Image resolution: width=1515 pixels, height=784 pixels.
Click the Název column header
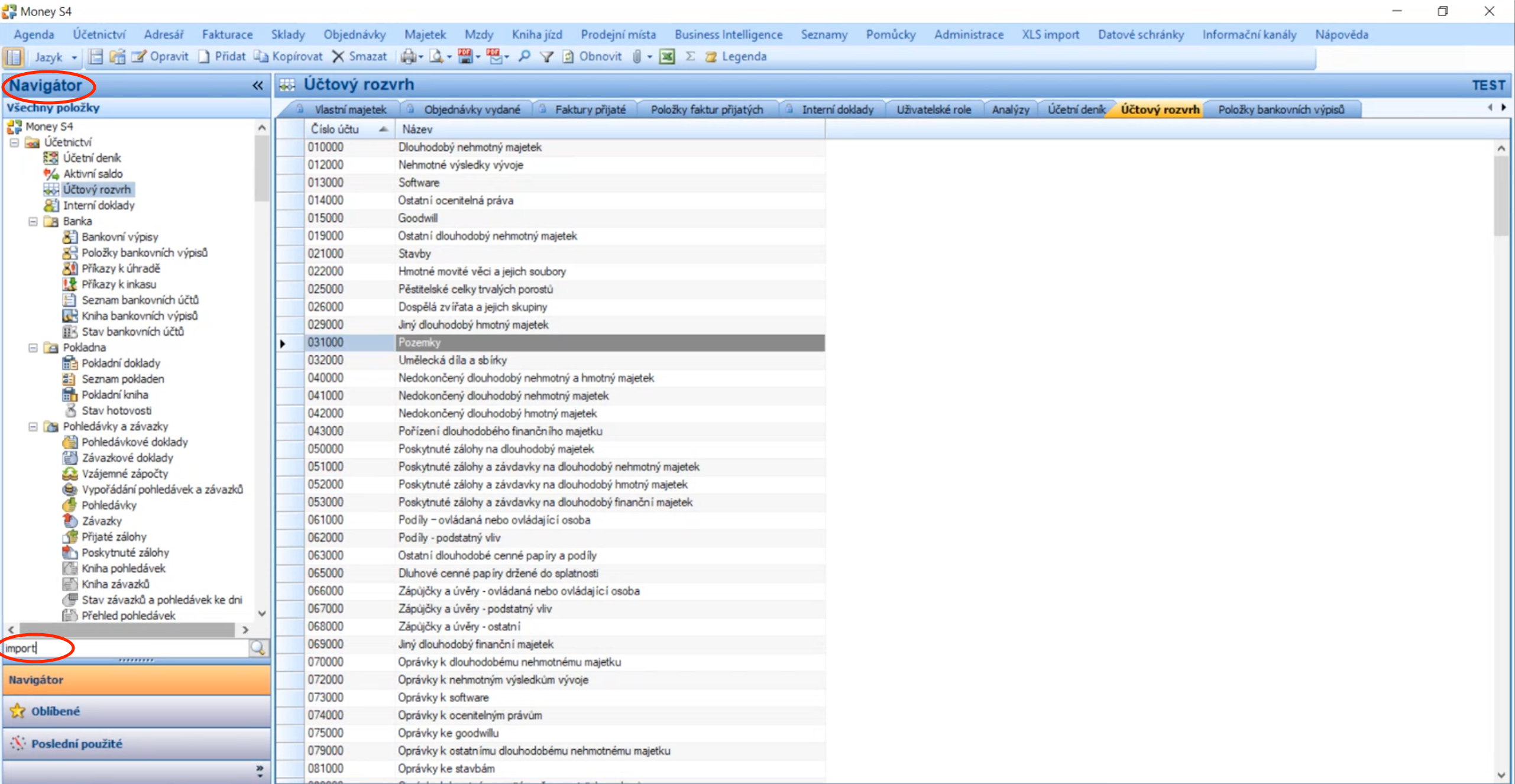point(610,129)
